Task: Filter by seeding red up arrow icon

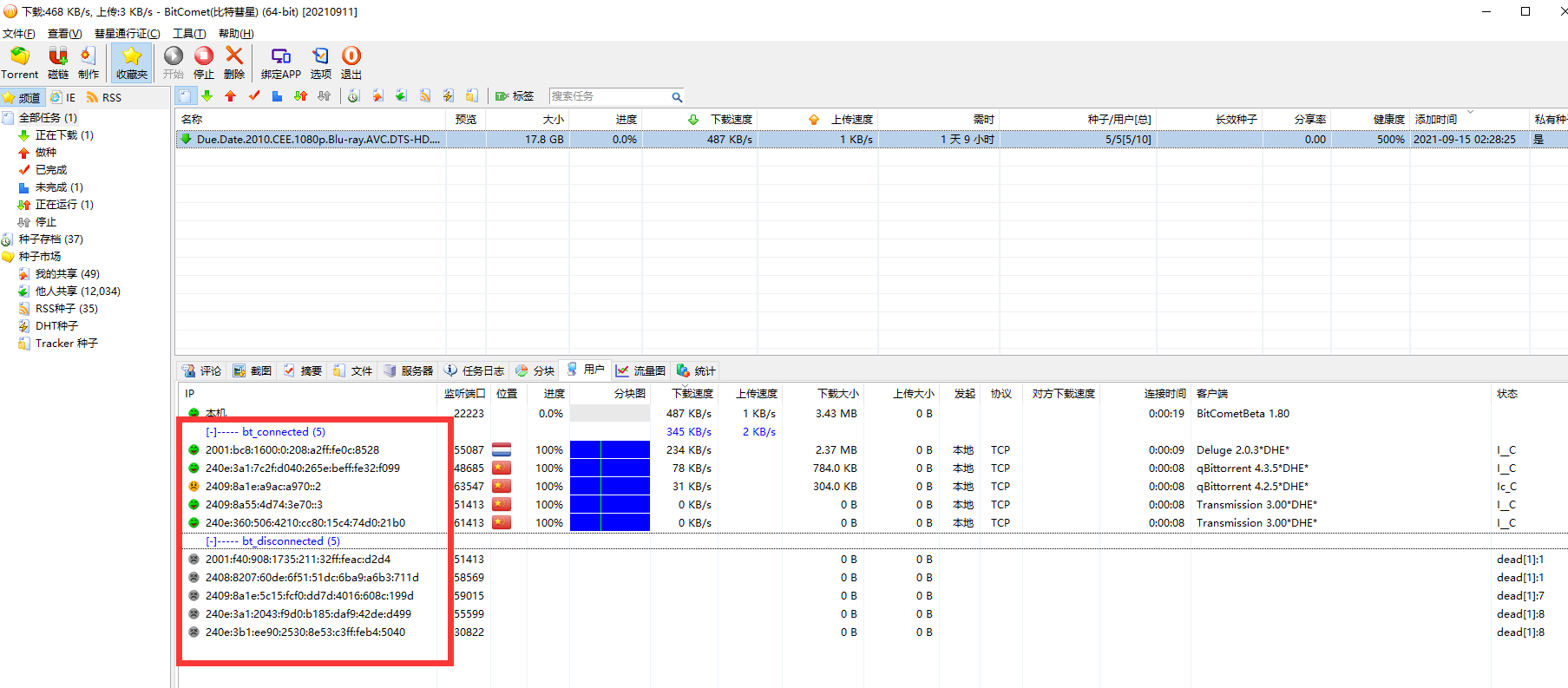Action: (x=230, y=96)
